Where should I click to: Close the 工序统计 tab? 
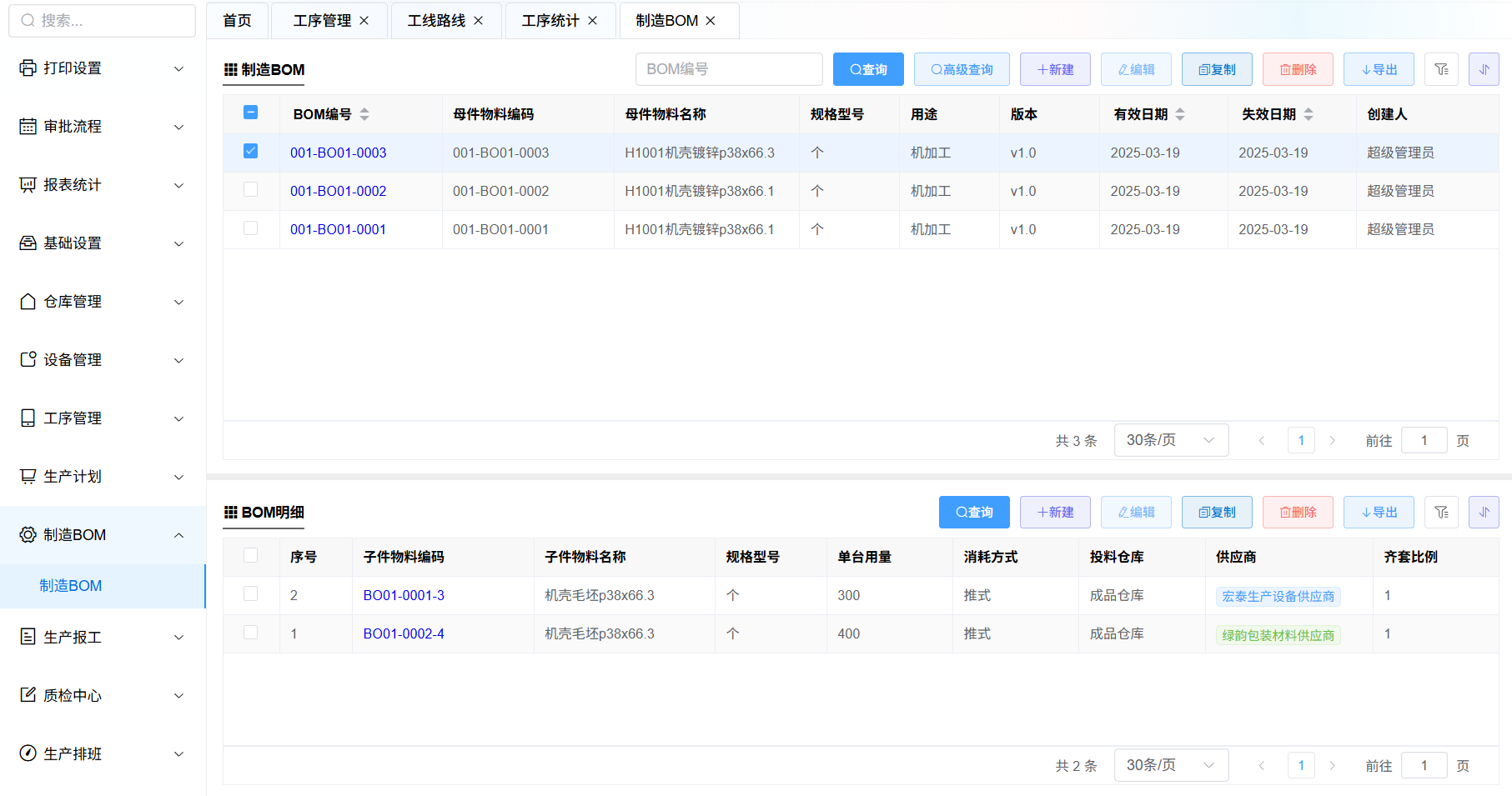pyautogui.click(x=593, y=21)
